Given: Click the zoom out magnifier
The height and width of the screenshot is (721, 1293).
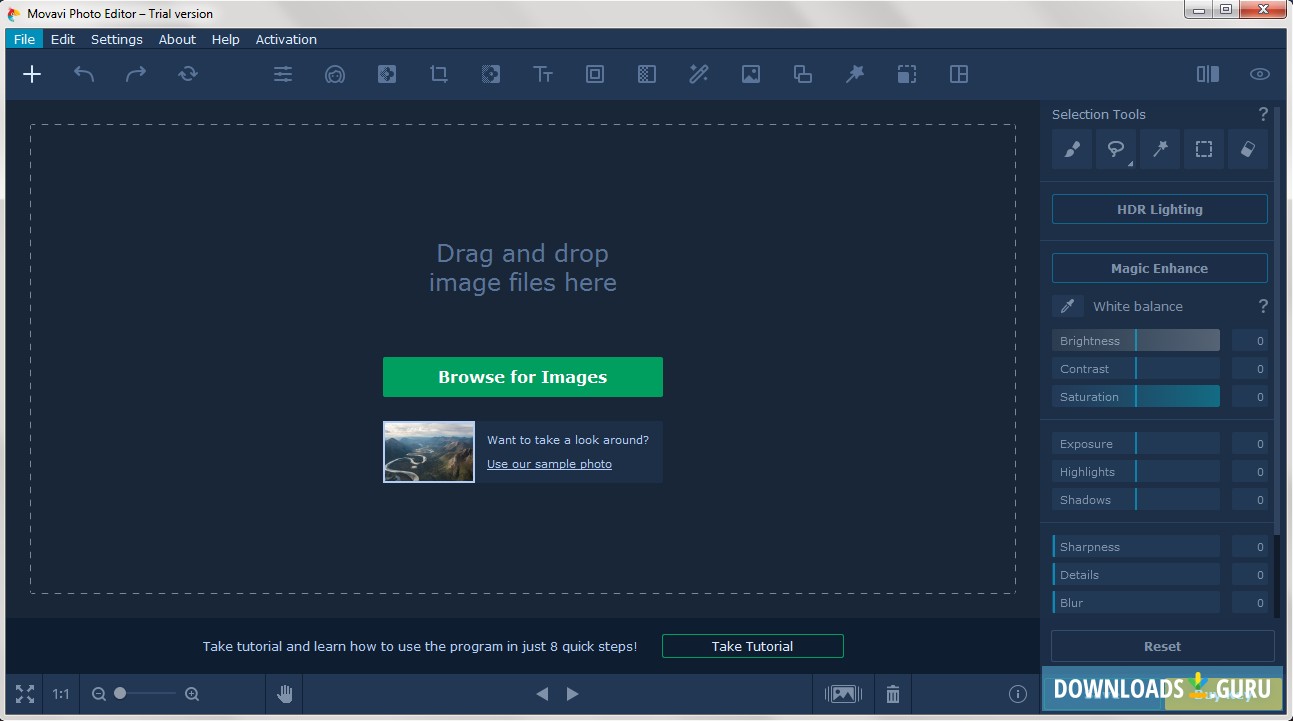Looking at the screenshot, I should (x=99, y=694).
